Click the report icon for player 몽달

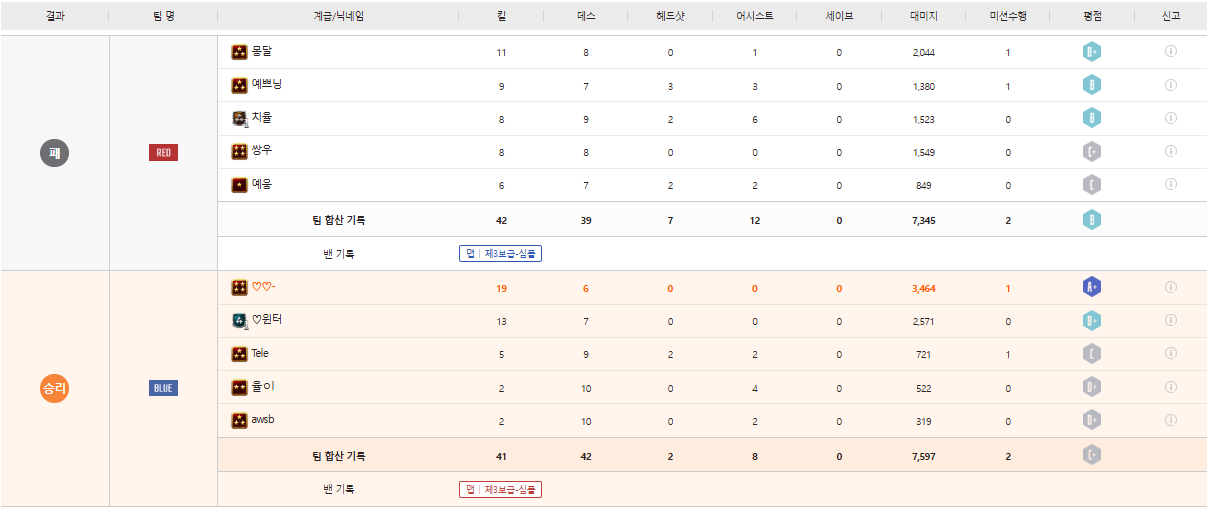(1170, 52)
